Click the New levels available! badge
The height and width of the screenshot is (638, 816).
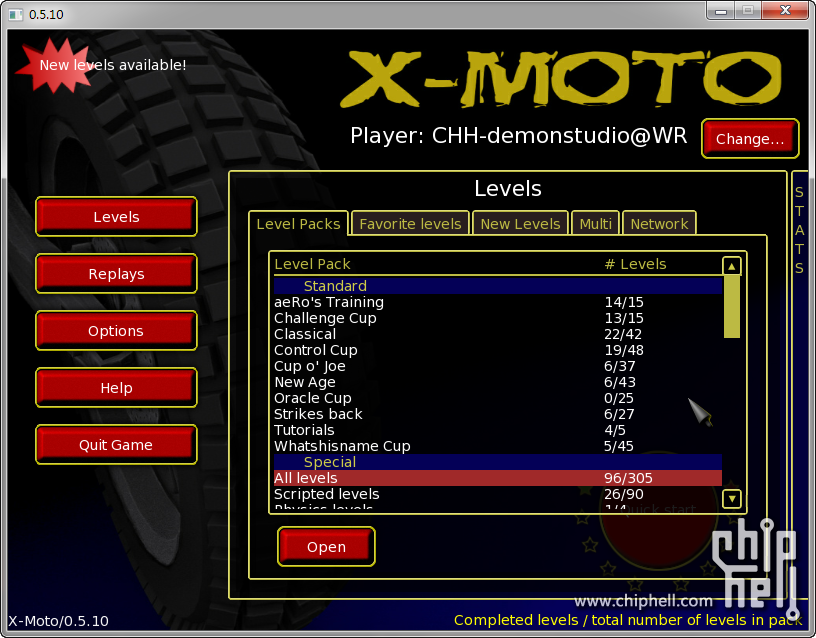tap(102, 65)
